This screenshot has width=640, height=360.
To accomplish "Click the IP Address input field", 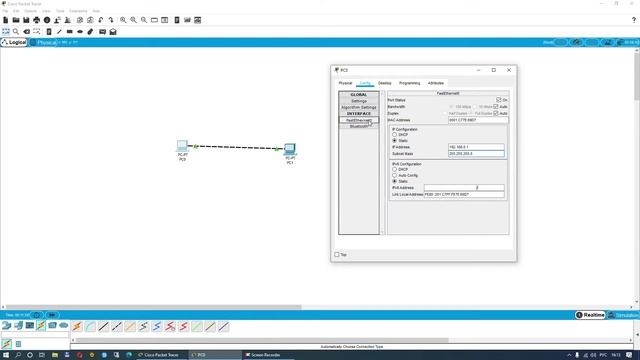I will point(476,147).
